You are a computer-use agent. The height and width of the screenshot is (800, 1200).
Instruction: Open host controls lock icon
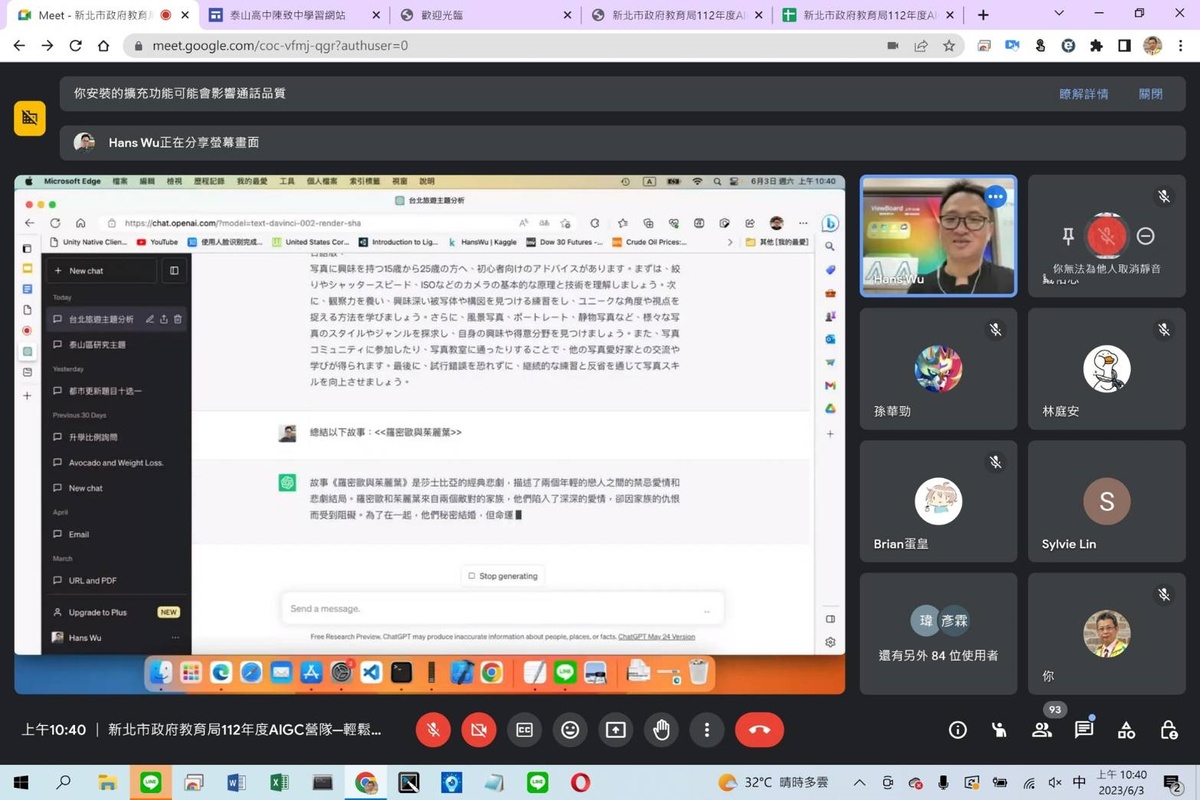pos(1168,730)
